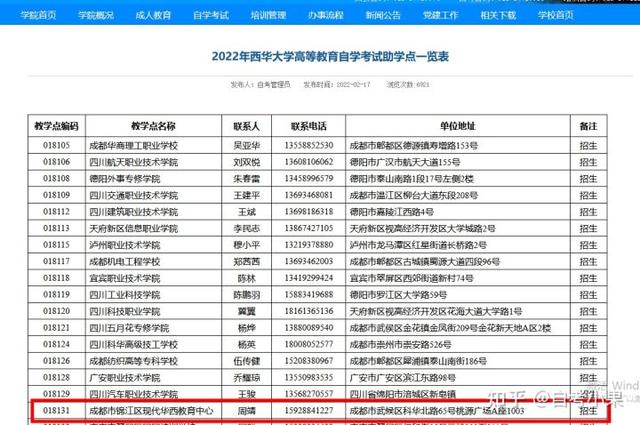640x425 pixels.
Task: Select code cell 018108
Action: 56,178
